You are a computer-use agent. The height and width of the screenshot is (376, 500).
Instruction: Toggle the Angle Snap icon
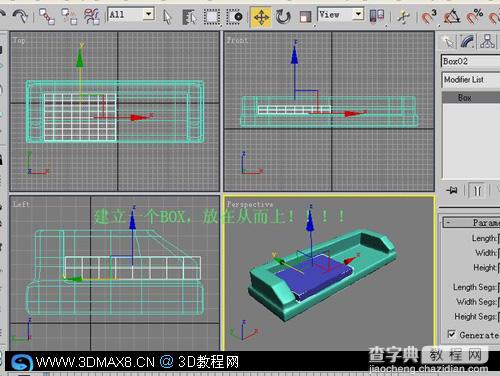[451, 16]
